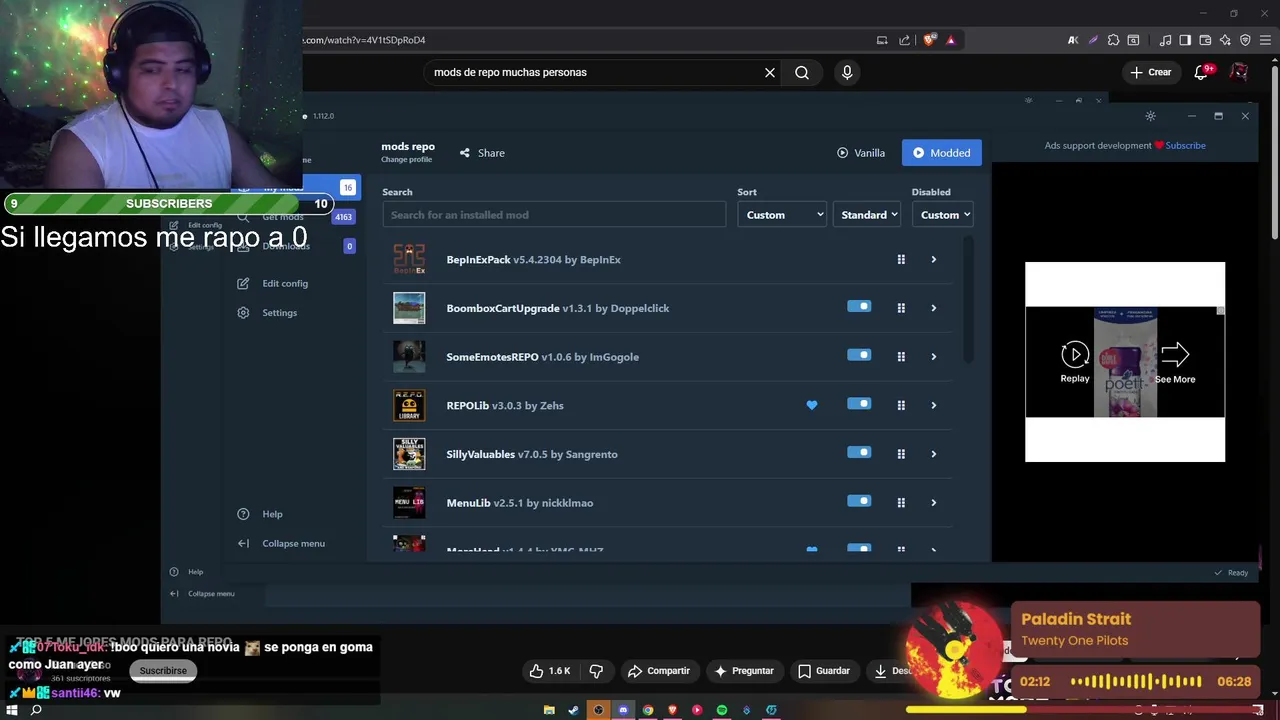Open Steam from the taskbar
1280x720 pixels.
click(573, 710)
